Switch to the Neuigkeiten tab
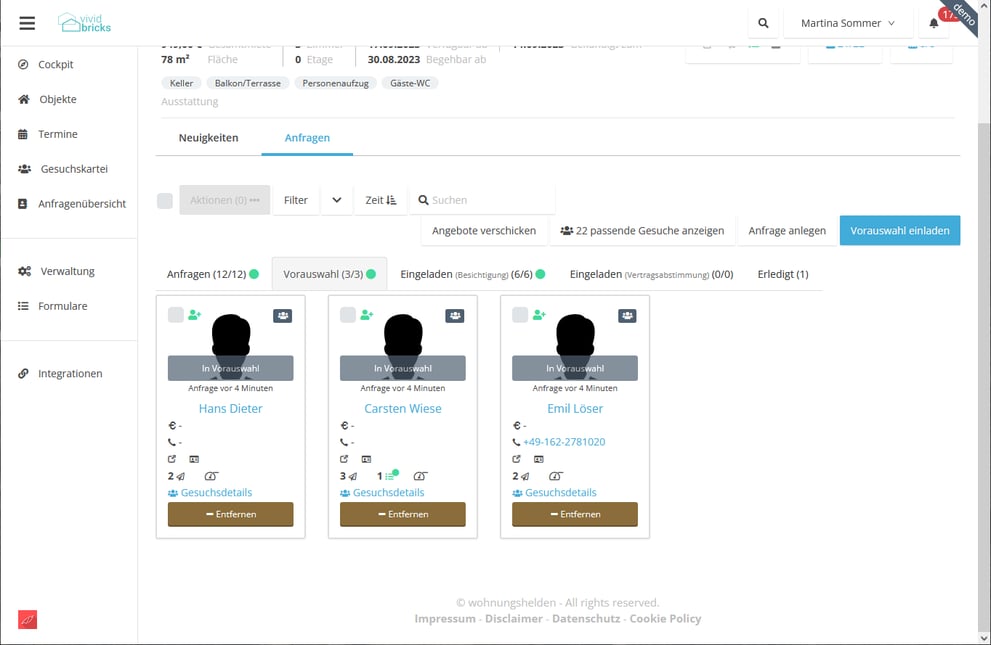The image size is (991, 645). (x=208, y=138)
